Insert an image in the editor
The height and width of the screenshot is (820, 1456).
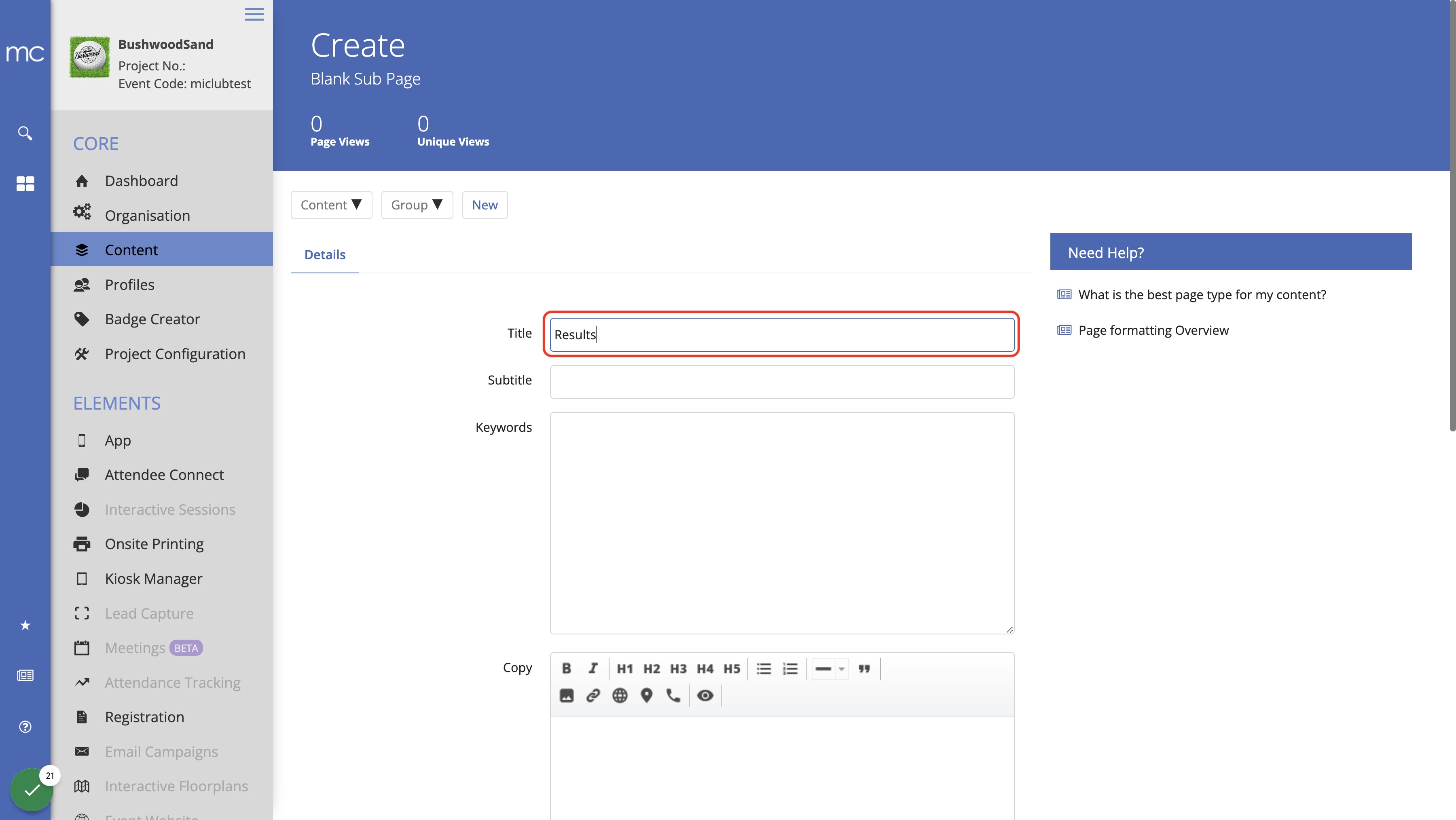point(566,696)
